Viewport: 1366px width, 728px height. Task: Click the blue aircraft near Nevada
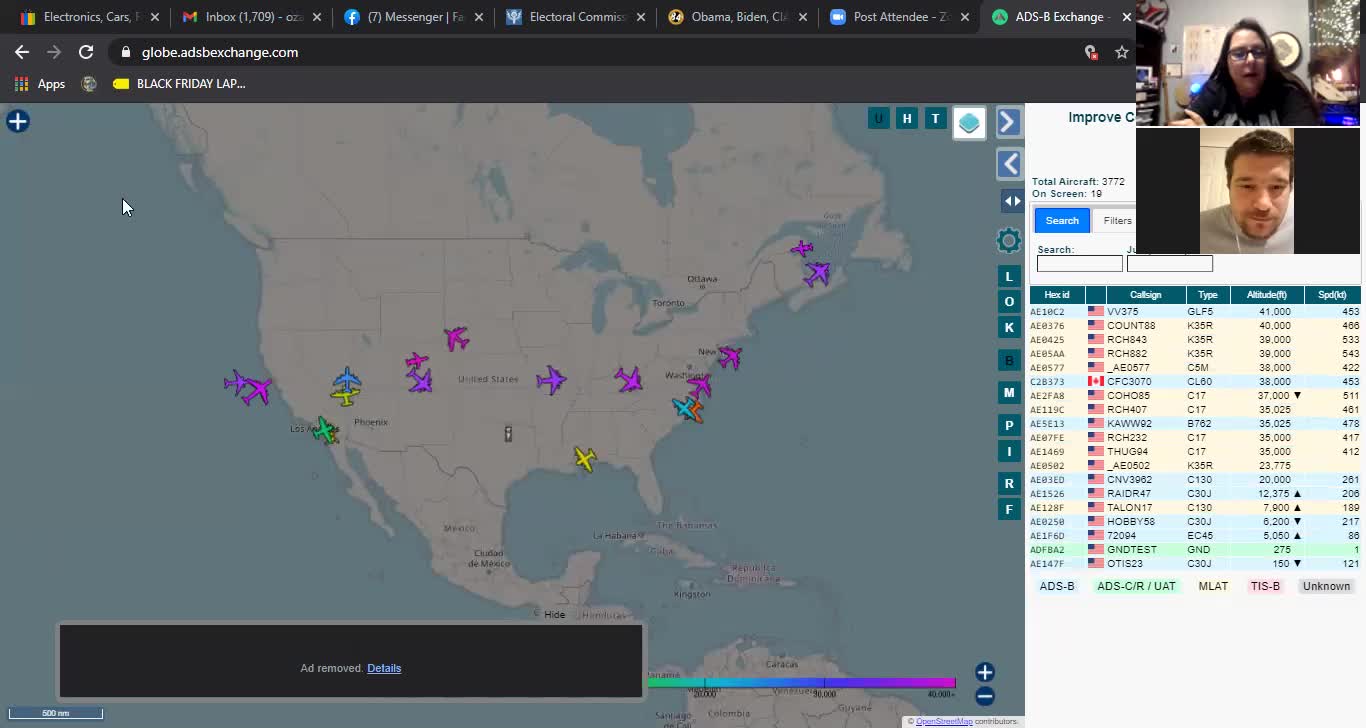(347, 379)
